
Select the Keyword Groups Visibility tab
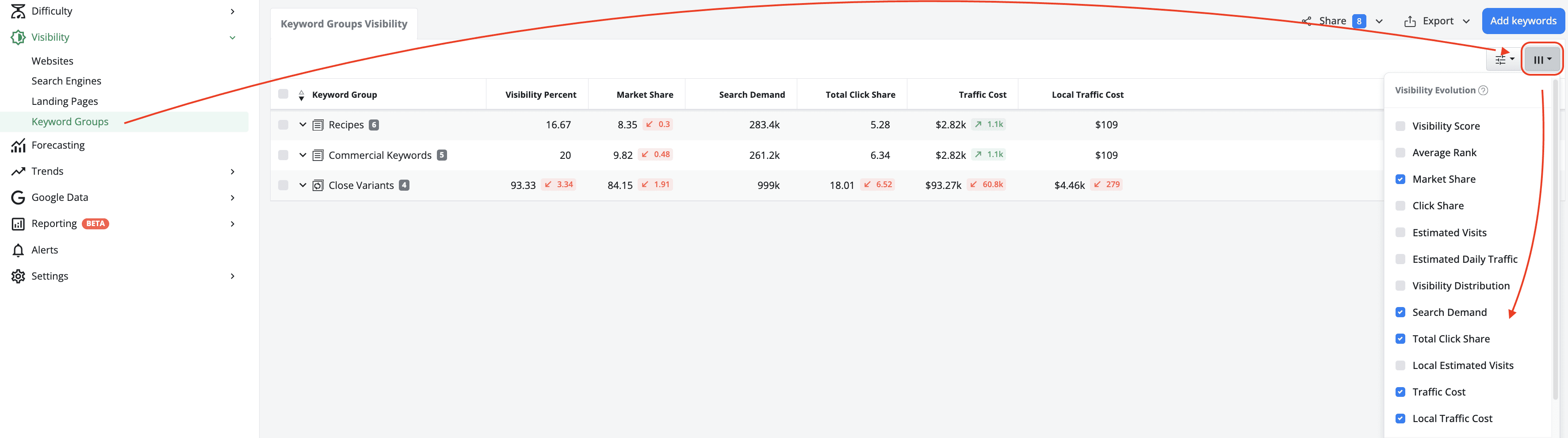pyautogui.click(x=344, y=24)
